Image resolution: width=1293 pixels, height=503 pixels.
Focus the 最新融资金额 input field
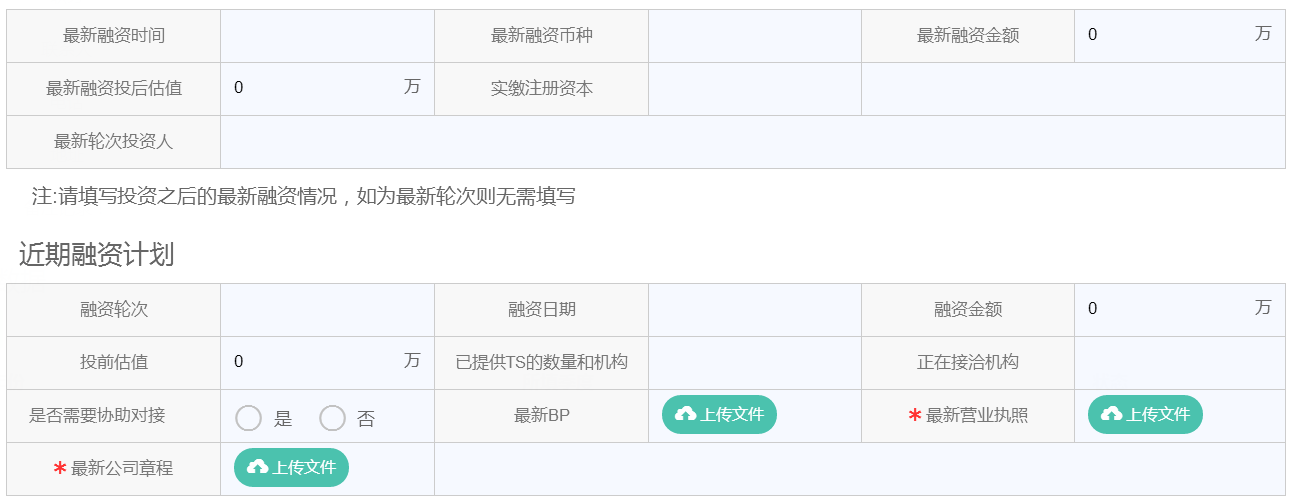click(1165, 35)
